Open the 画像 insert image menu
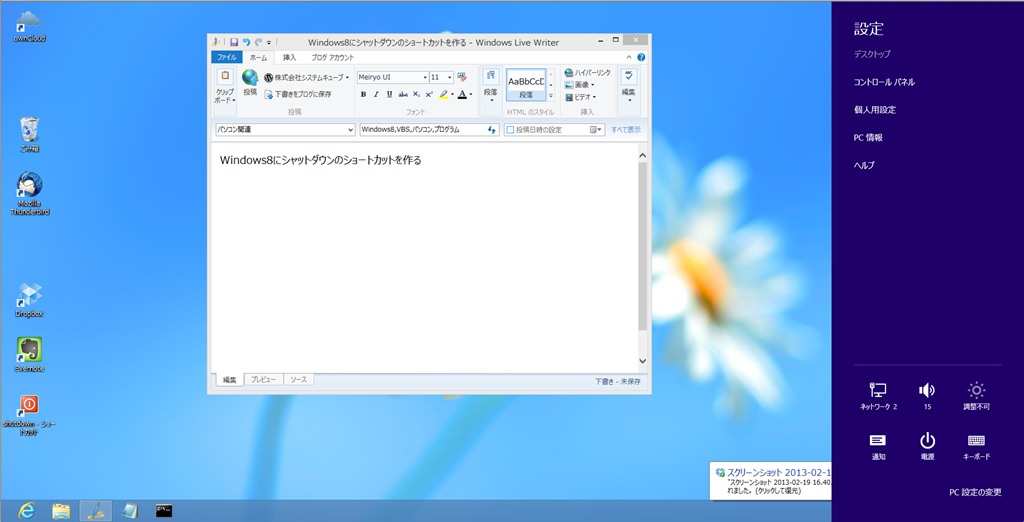 (580, 85)
